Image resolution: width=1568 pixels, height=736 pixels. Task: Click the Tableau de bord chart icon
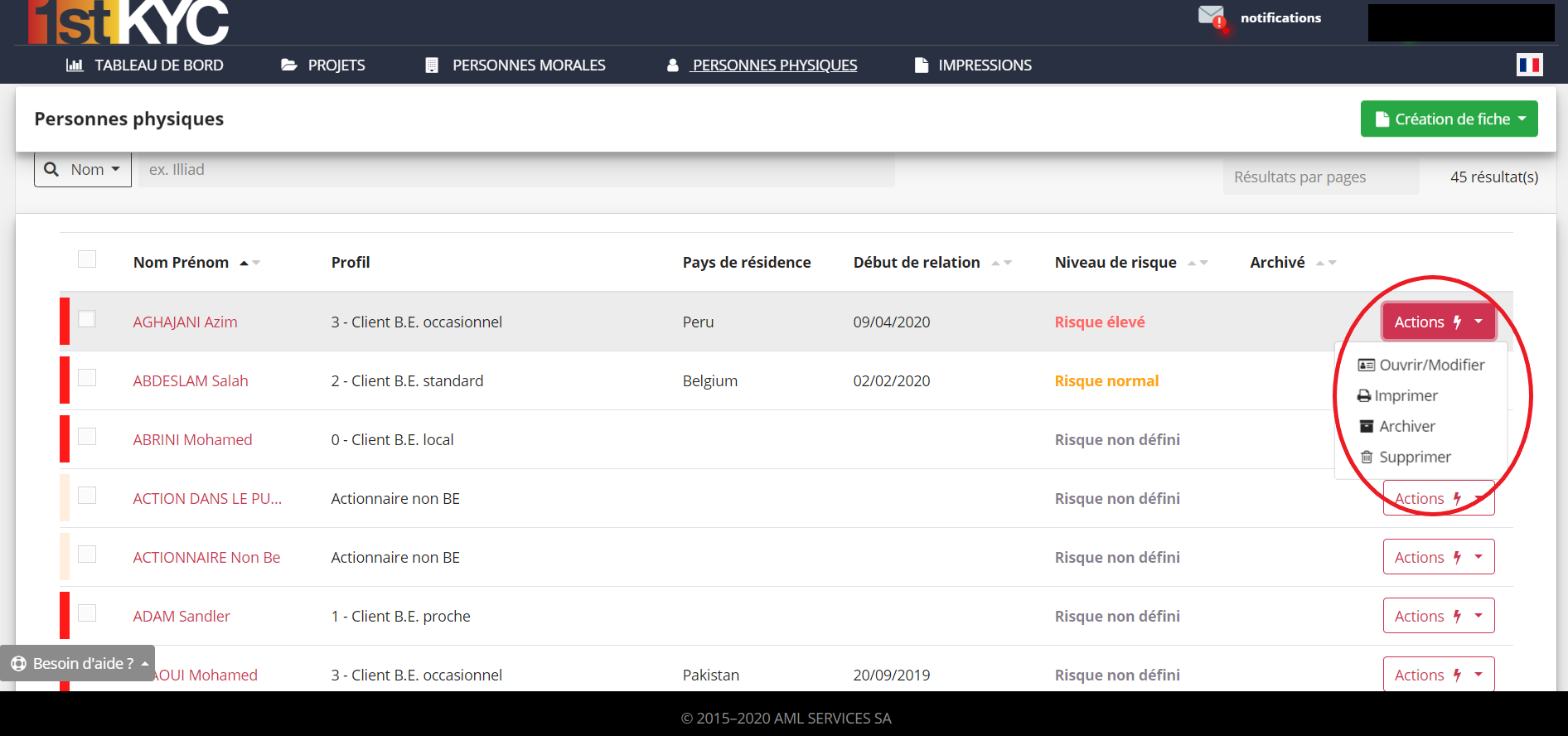pos(75,65)
